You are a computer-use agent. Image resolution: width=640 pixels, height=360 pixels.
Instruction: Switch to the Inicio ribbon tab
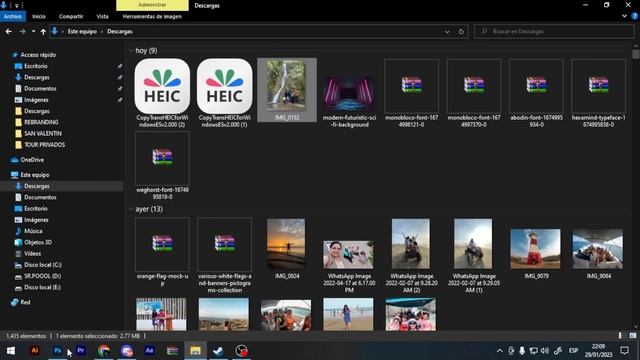coord(39,16)
